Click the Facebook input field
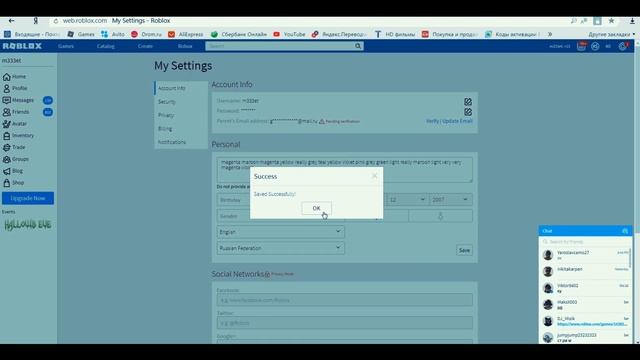640x360 pixels. coord(344,300)
